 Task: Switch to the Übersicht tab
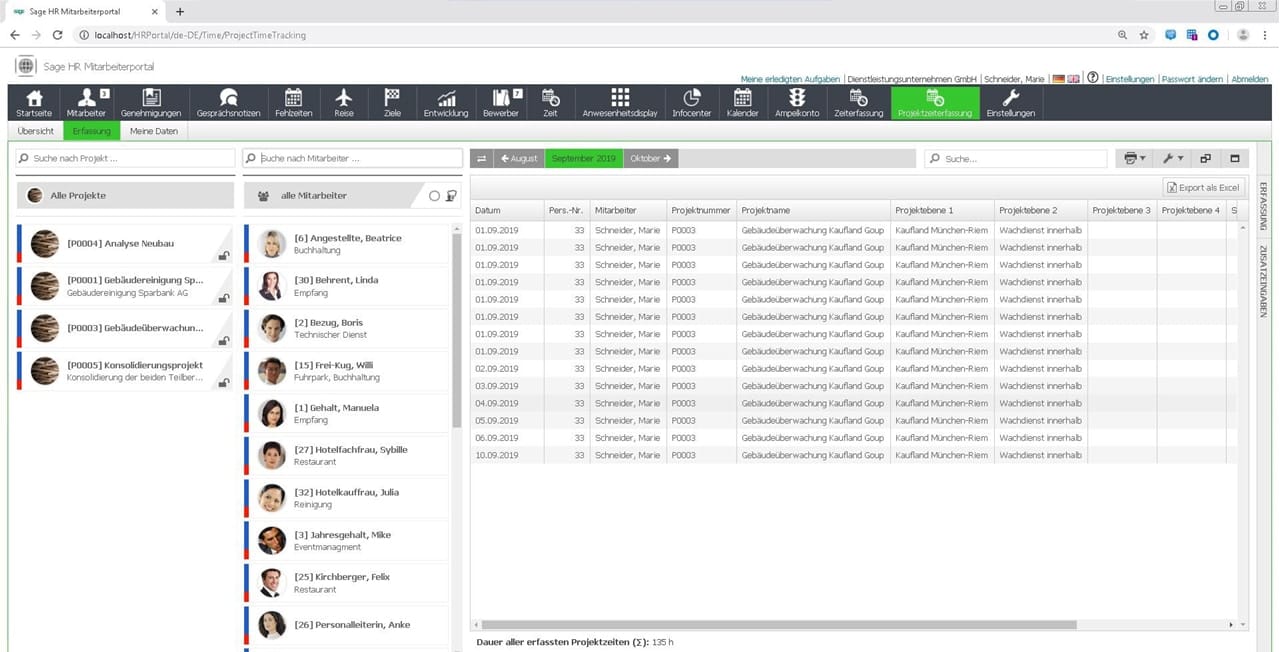(36, 131)
